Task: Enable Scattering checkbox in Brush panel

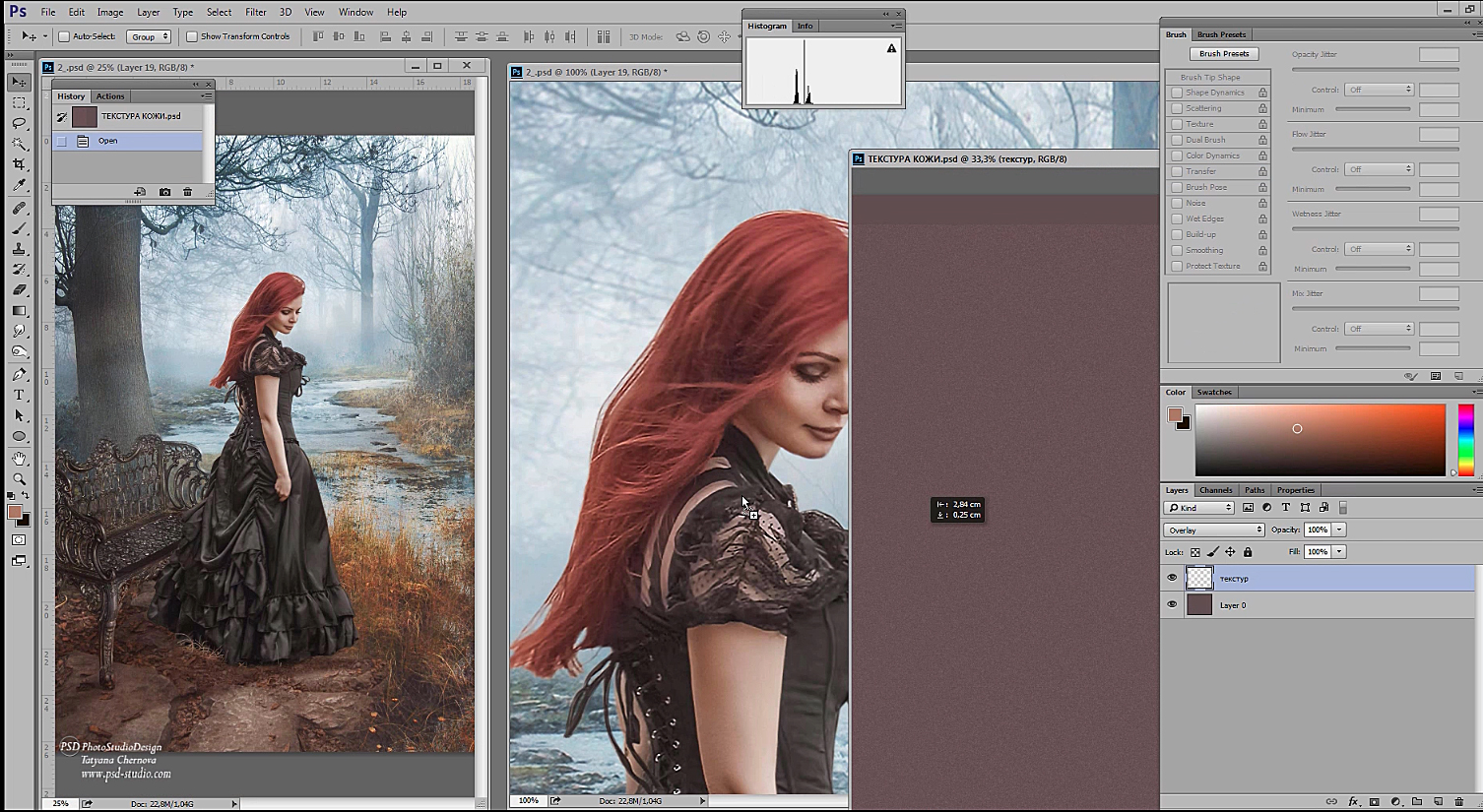Action: point(1177,108)
